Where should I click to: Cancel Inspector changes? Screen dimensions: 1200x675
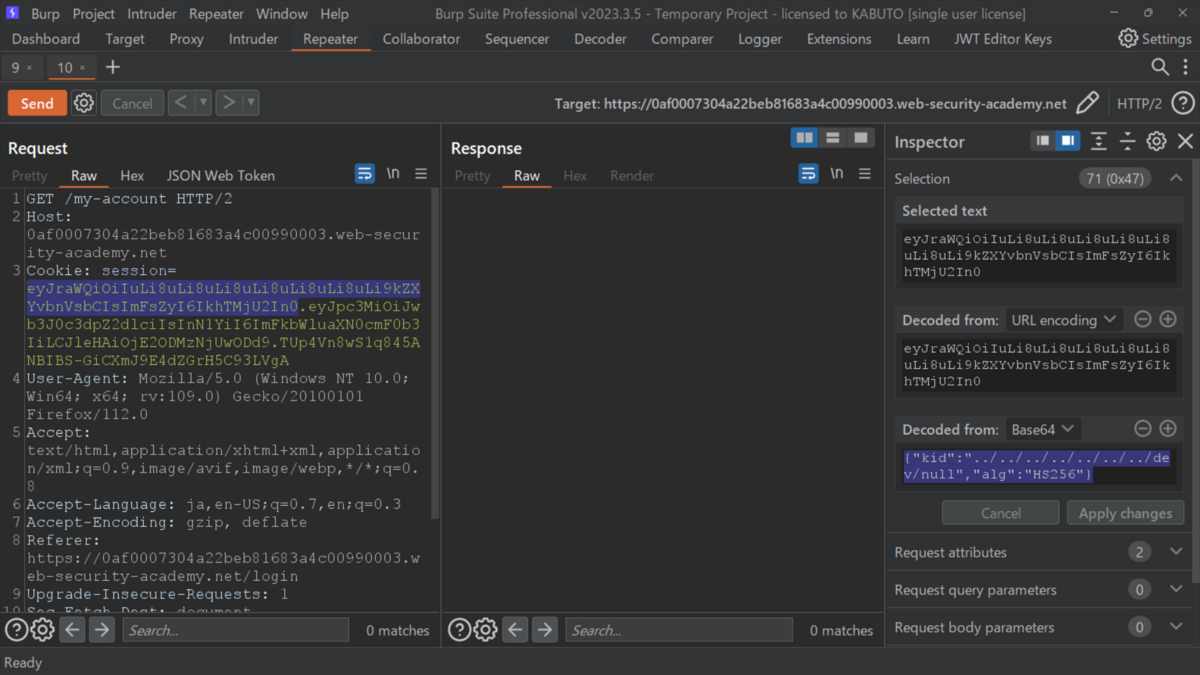(x=1000, y=513)
